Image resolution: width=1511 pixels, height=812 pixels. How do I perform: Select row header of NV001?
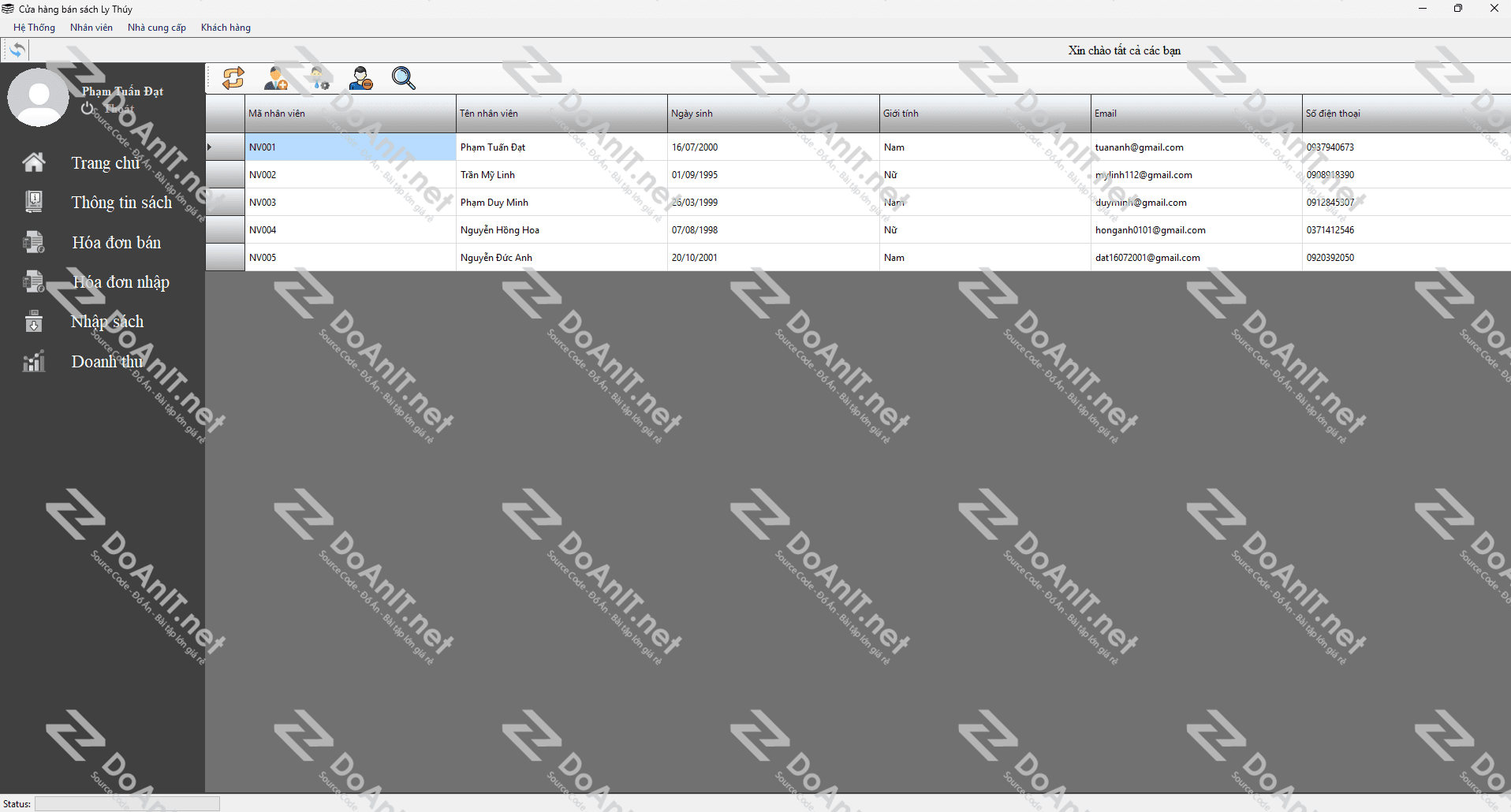(x=226, y=147)
